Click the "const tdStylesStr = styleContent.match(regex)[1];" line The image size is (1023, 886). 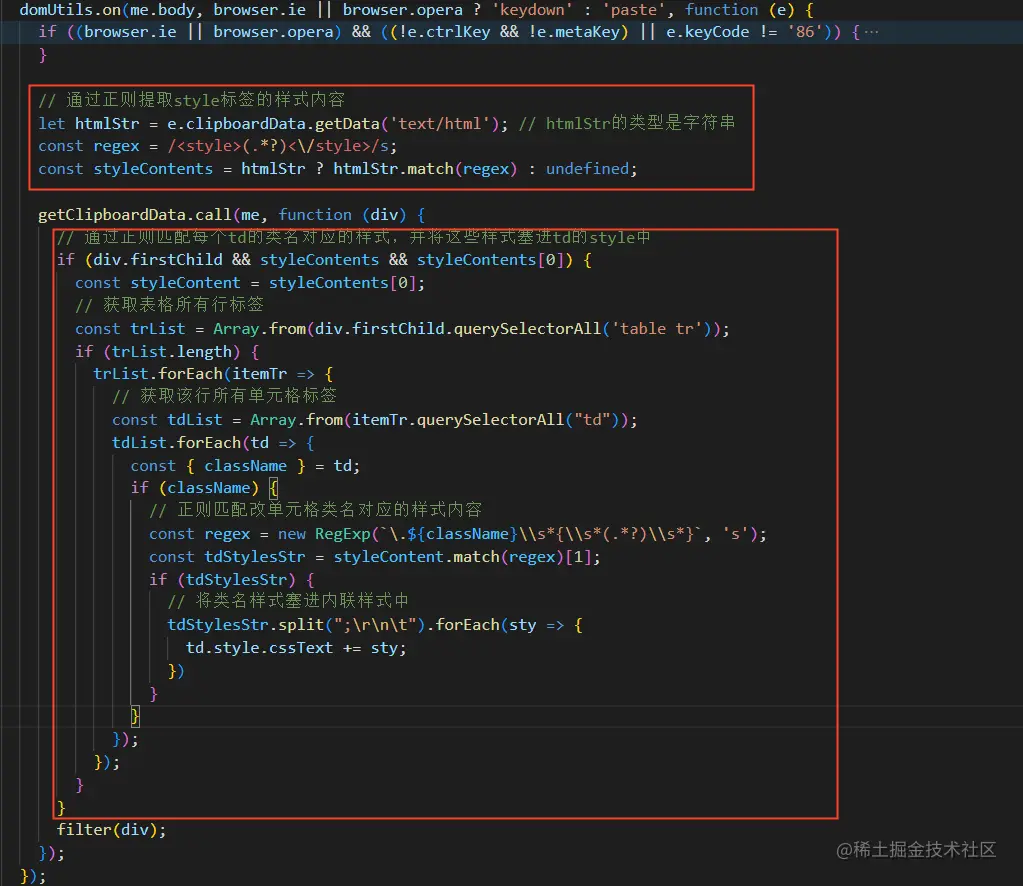pos(374,557)
